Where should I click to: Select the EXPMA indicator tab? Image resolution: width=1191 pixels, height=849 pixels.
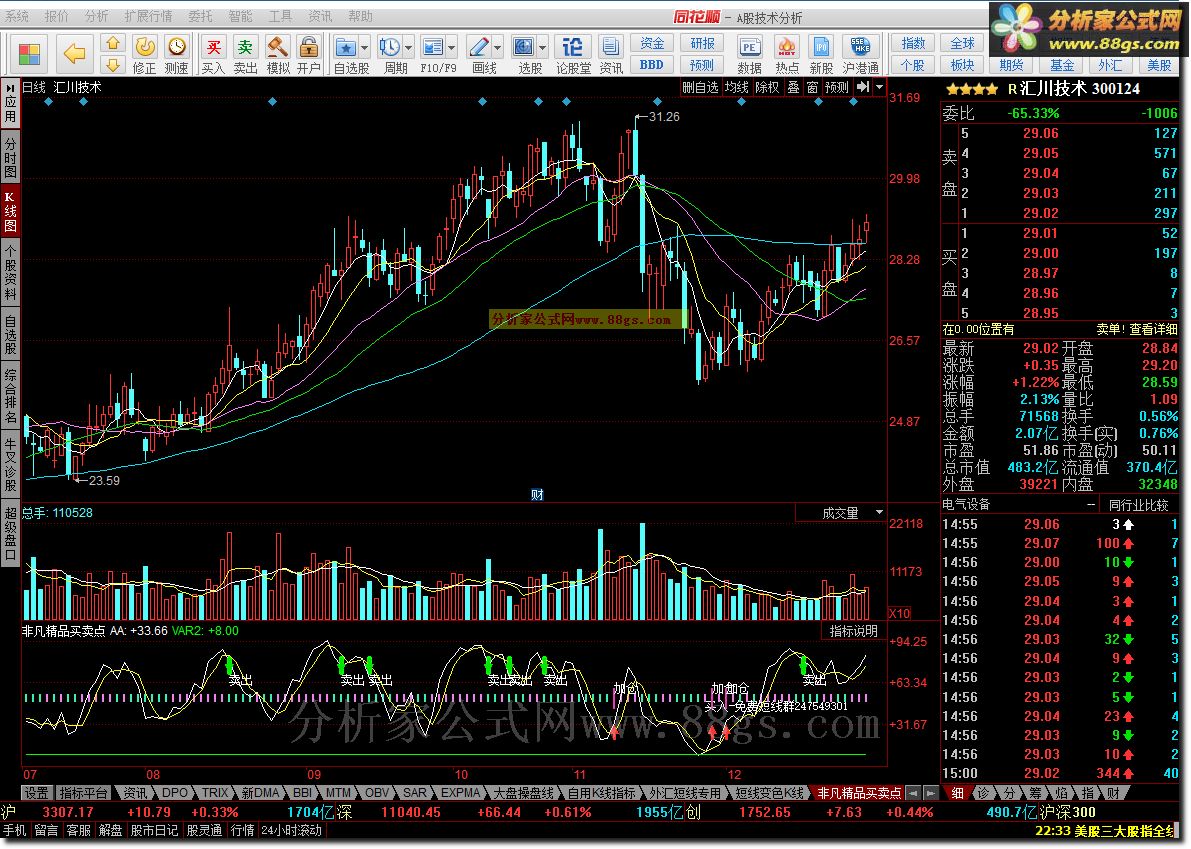(x=460, y=793)
